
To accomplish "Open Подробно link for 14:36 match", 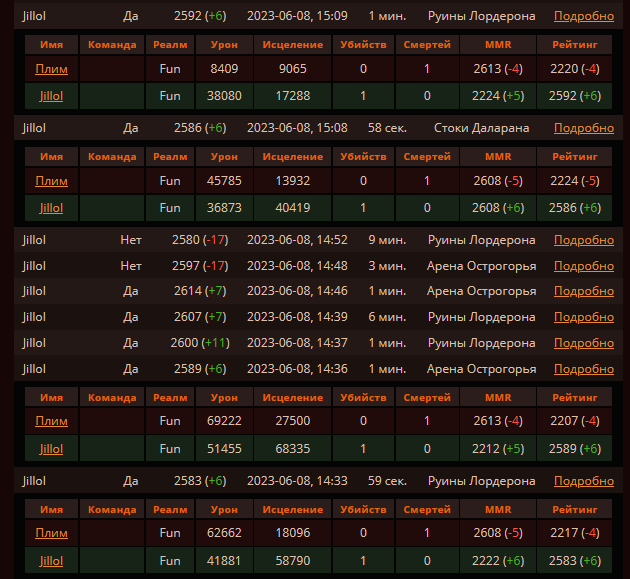I will (x=584, y=369).
